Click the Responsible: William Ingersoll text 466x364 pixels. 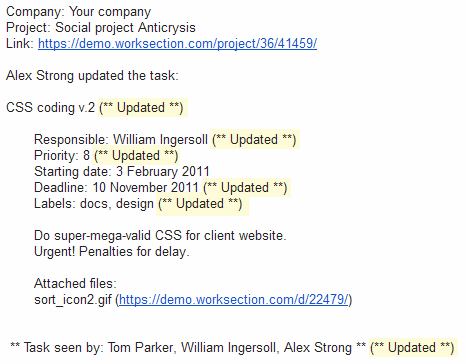121,140
